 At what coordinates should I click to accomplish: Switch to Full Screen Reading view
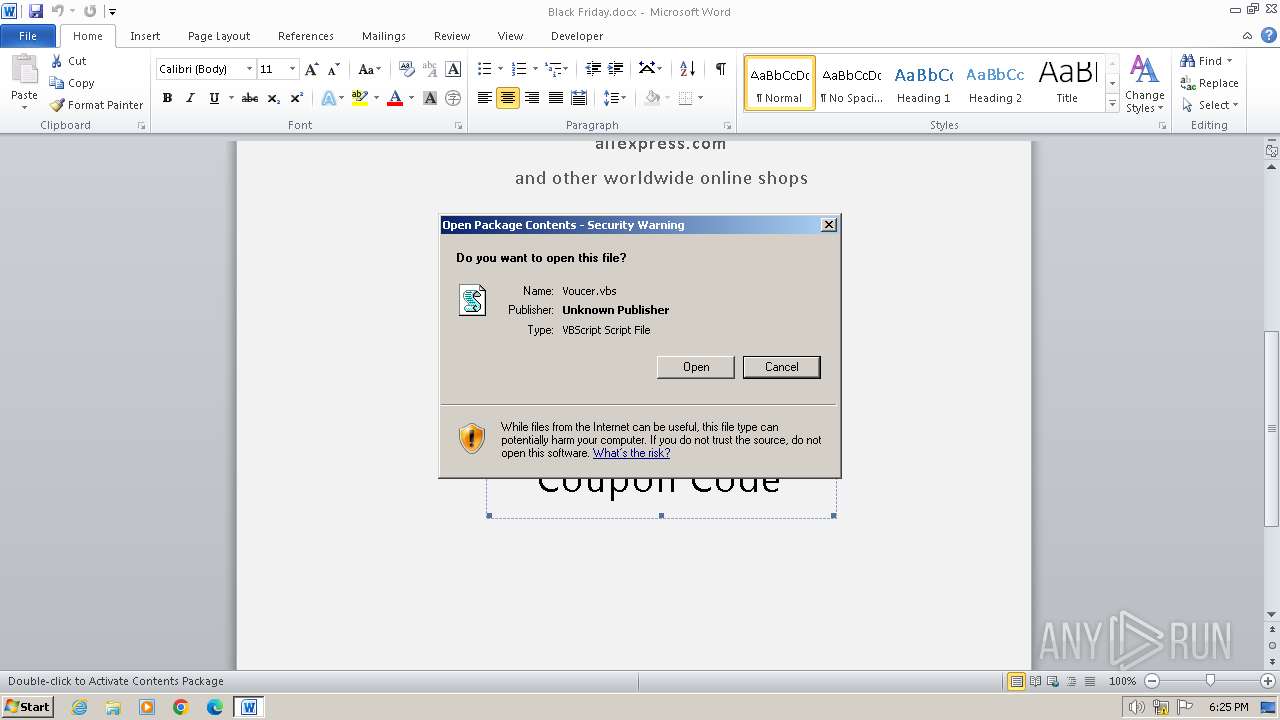(x=1035, y=681)
